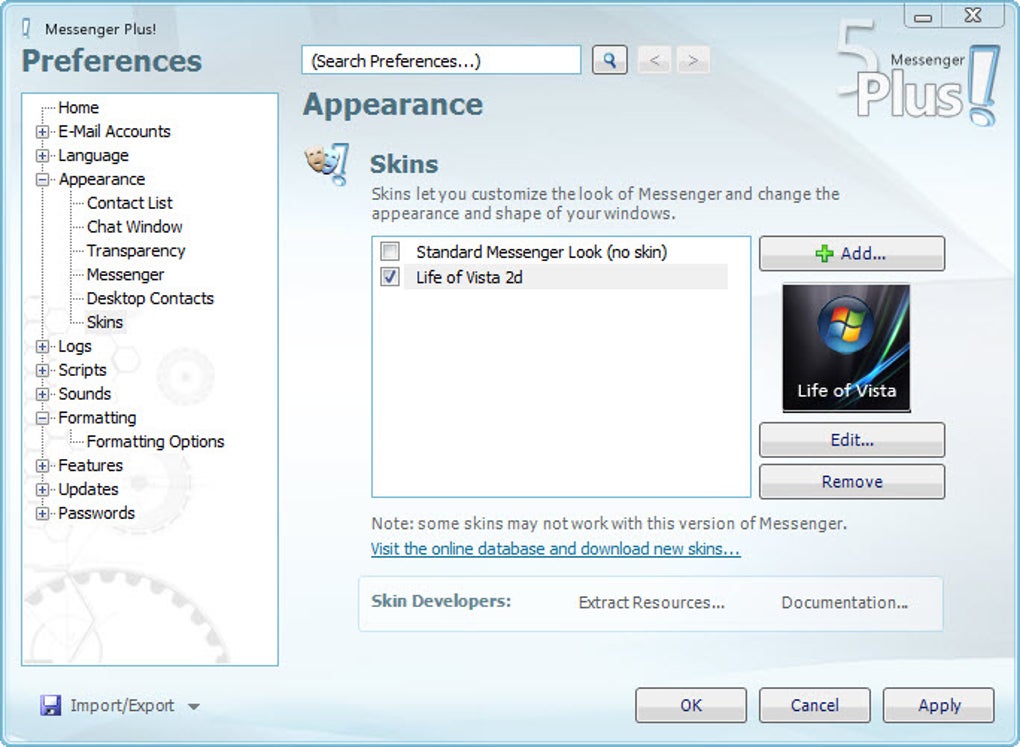Image resolution: width=1020 pixels, height=747 pixels.
Task: Select the Logs label in tree
Action: [75, 346]
